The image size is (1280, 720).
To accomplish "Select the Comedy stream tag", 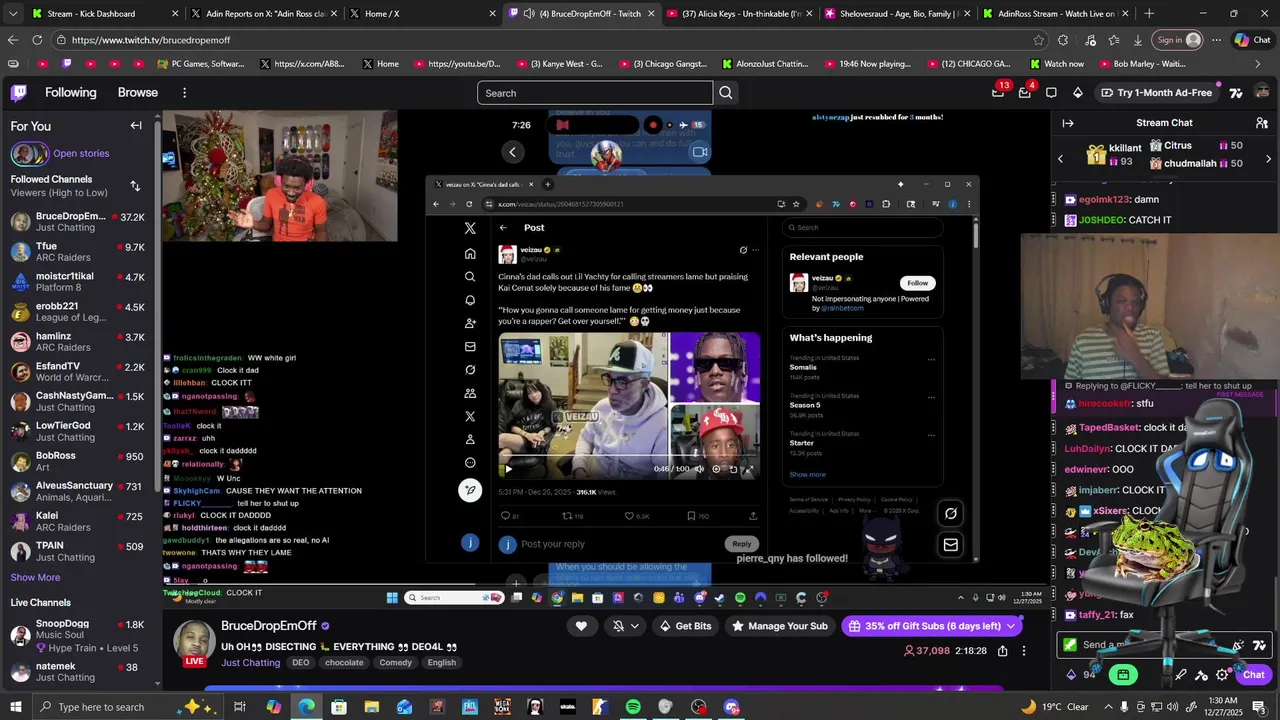I will pos(396,663).
